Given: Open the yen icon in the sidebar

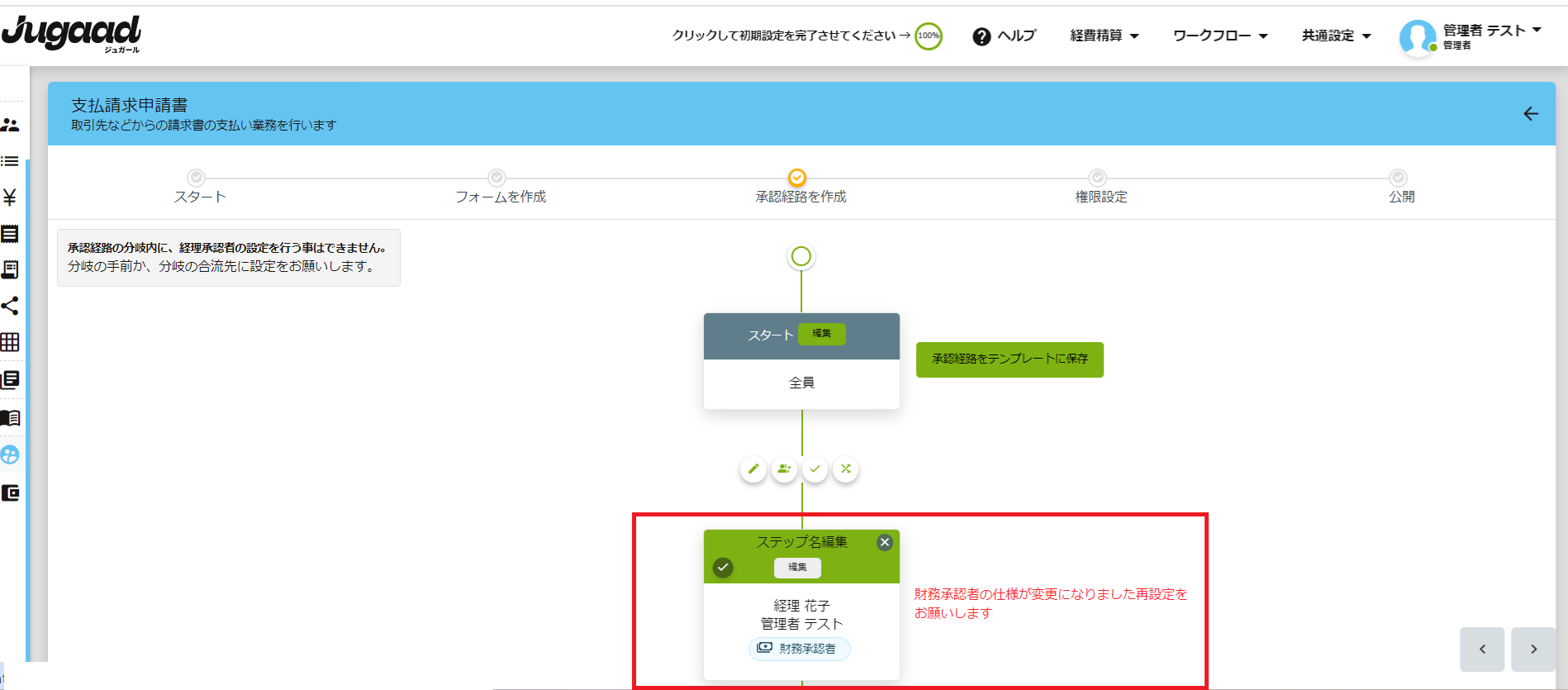Looking at the screenshot, I should [x=10, y=197].
